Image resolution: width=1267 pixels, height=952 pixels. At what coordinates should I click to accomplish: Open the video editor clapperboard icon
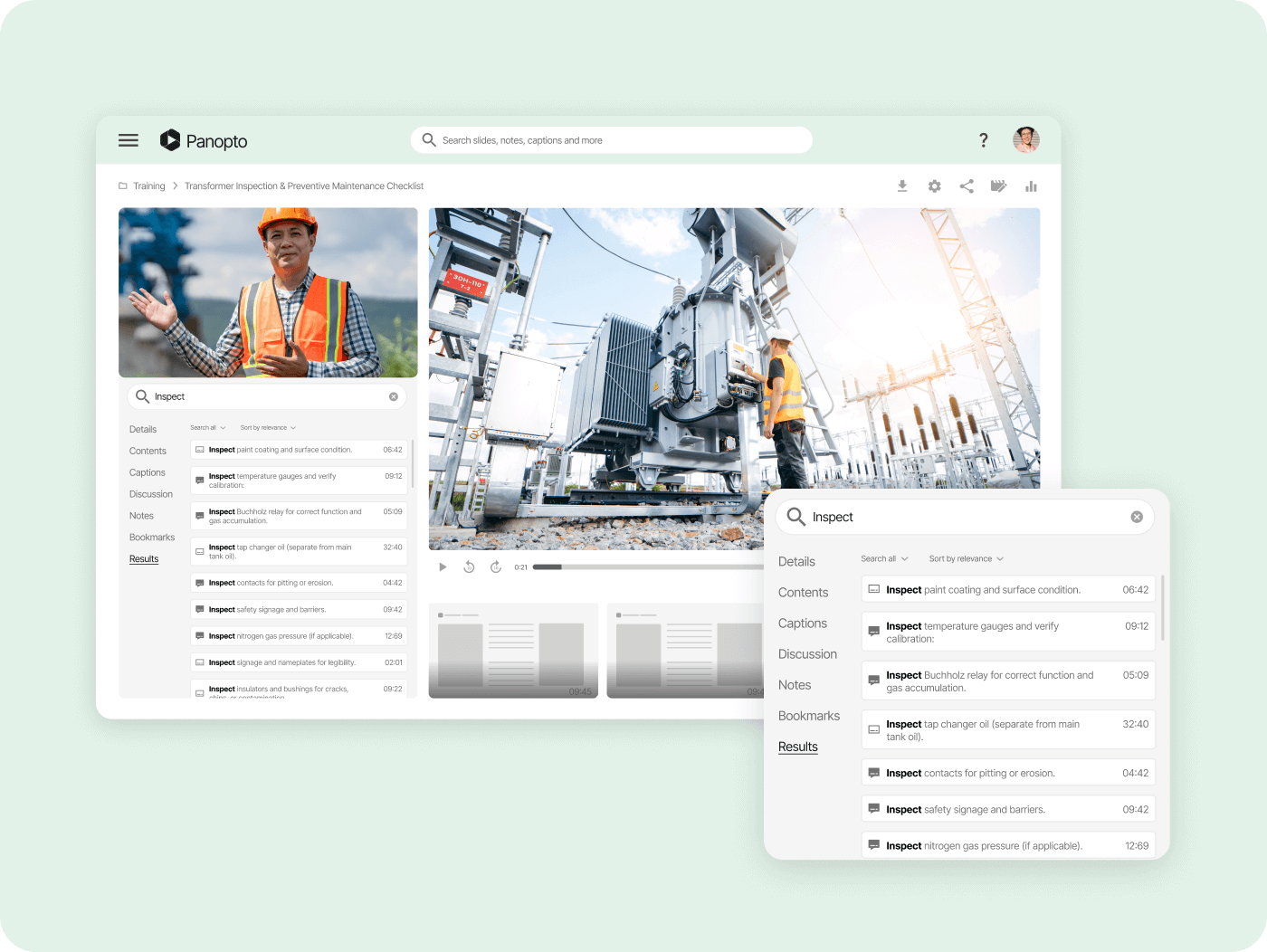pos(998,186)
